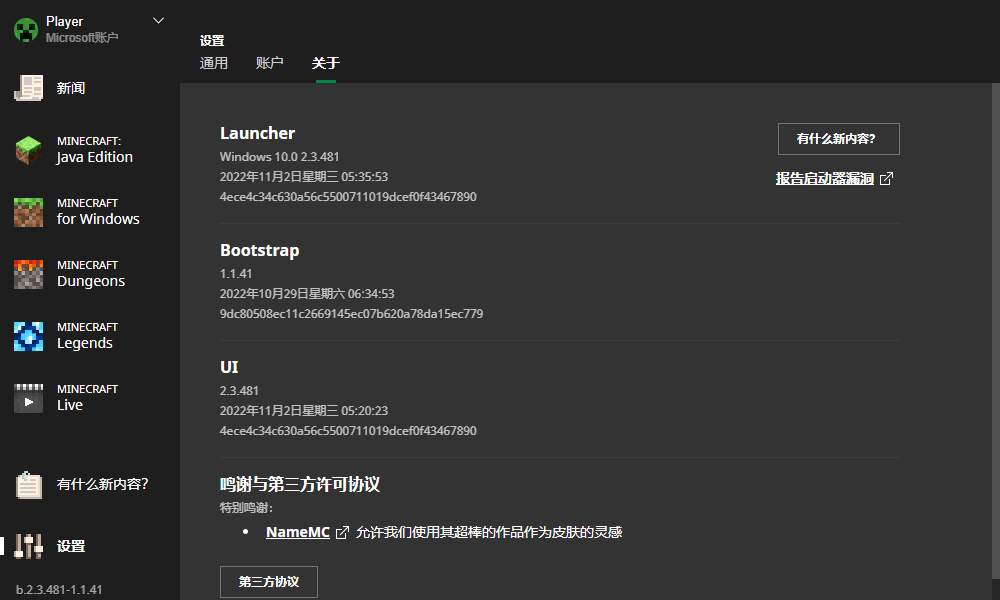Viewport: 1000px width, 600px height.
Task: Click the Minecraft Live clapperboard icon
Action: coord(29,398)
